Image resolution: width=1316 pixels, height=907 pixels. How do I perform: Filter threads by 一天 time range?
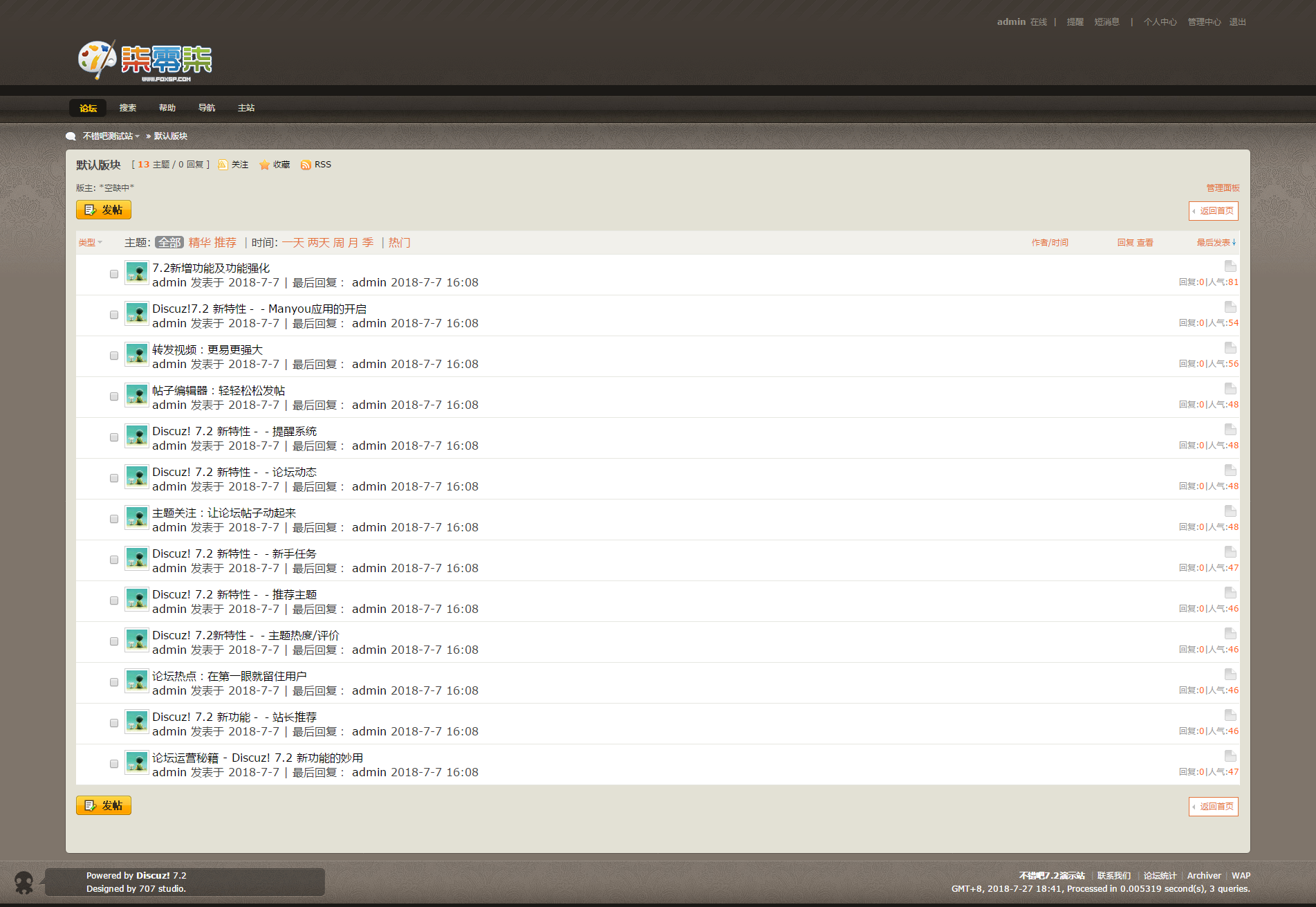pos(293,243)
